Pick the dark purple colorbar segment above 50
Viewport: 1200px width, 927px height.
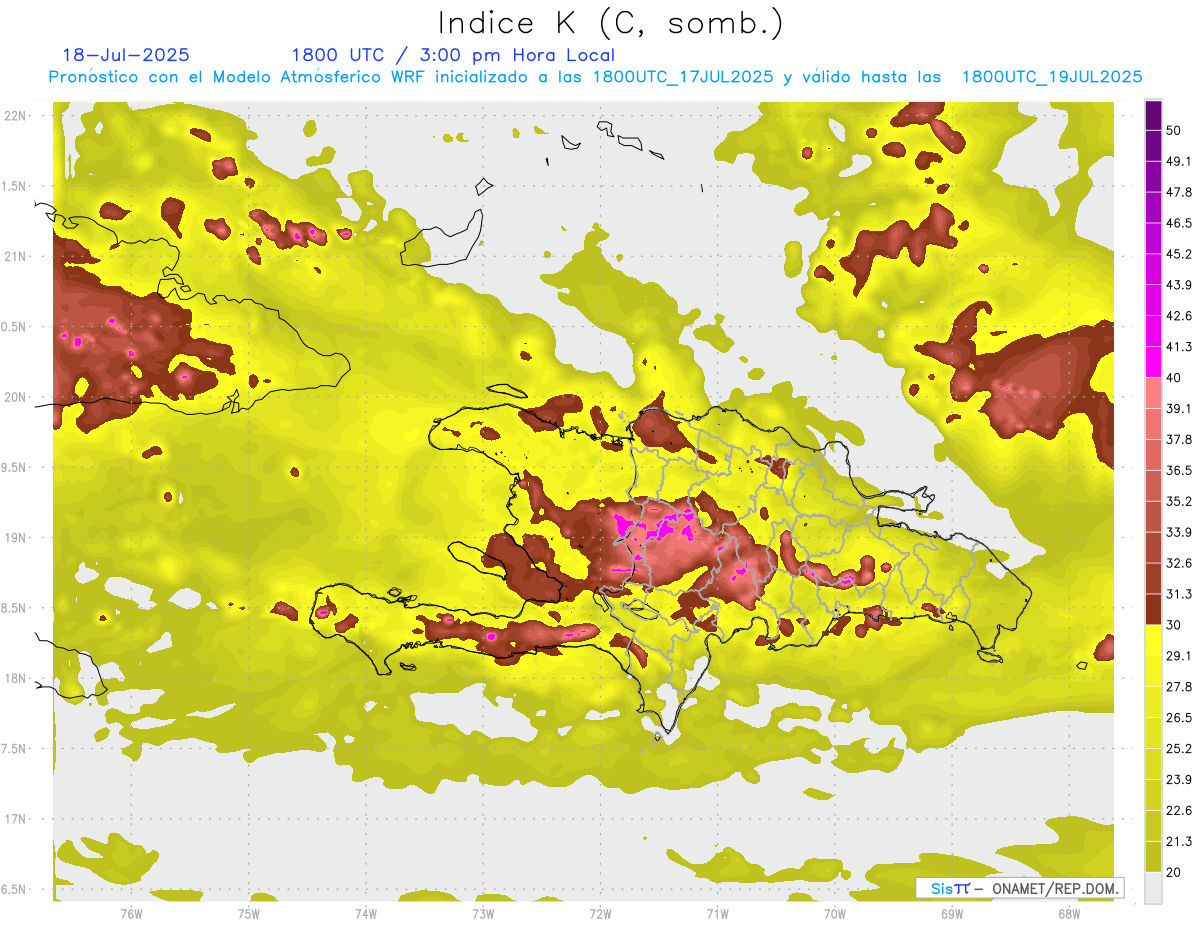tap(1153, 115)
